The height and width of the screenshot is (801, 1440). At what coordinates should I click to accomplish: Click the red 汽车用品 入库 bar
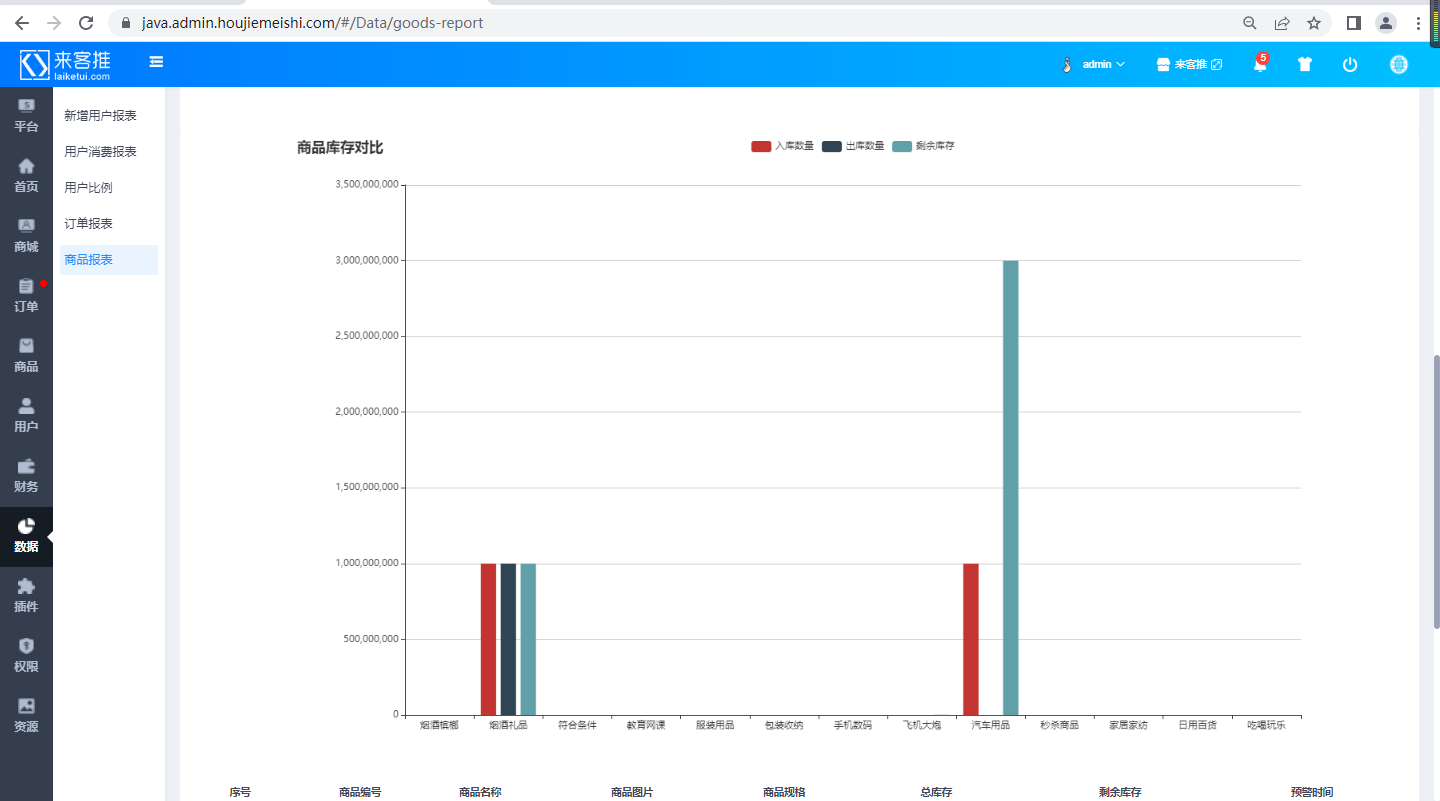click(x=971, y=639)
